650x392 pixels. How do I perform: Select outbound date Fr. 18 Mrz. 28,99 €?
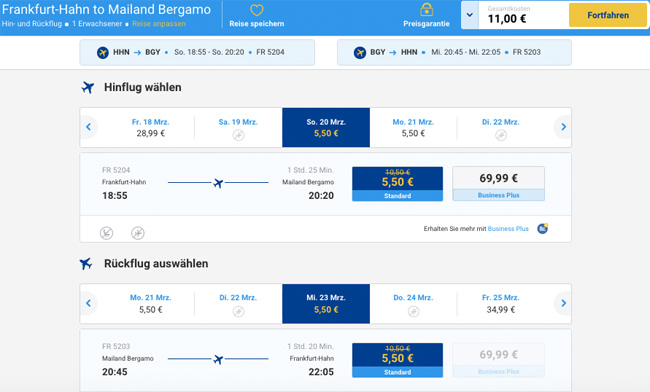pos(150,128)
